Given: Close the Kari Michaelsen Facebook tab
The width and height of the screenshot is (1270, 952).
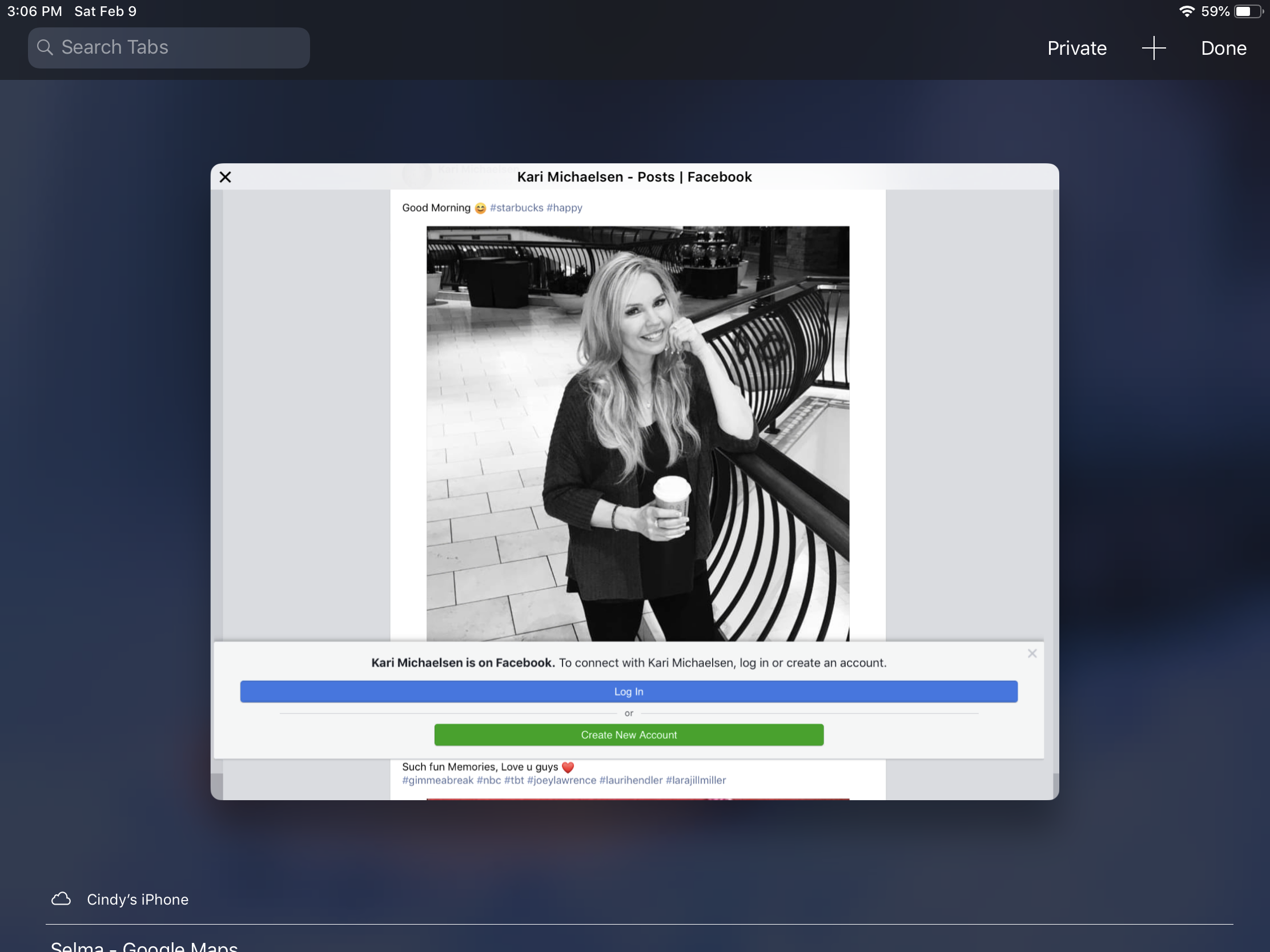Looking at the screenshot, I should pos(225,178).
